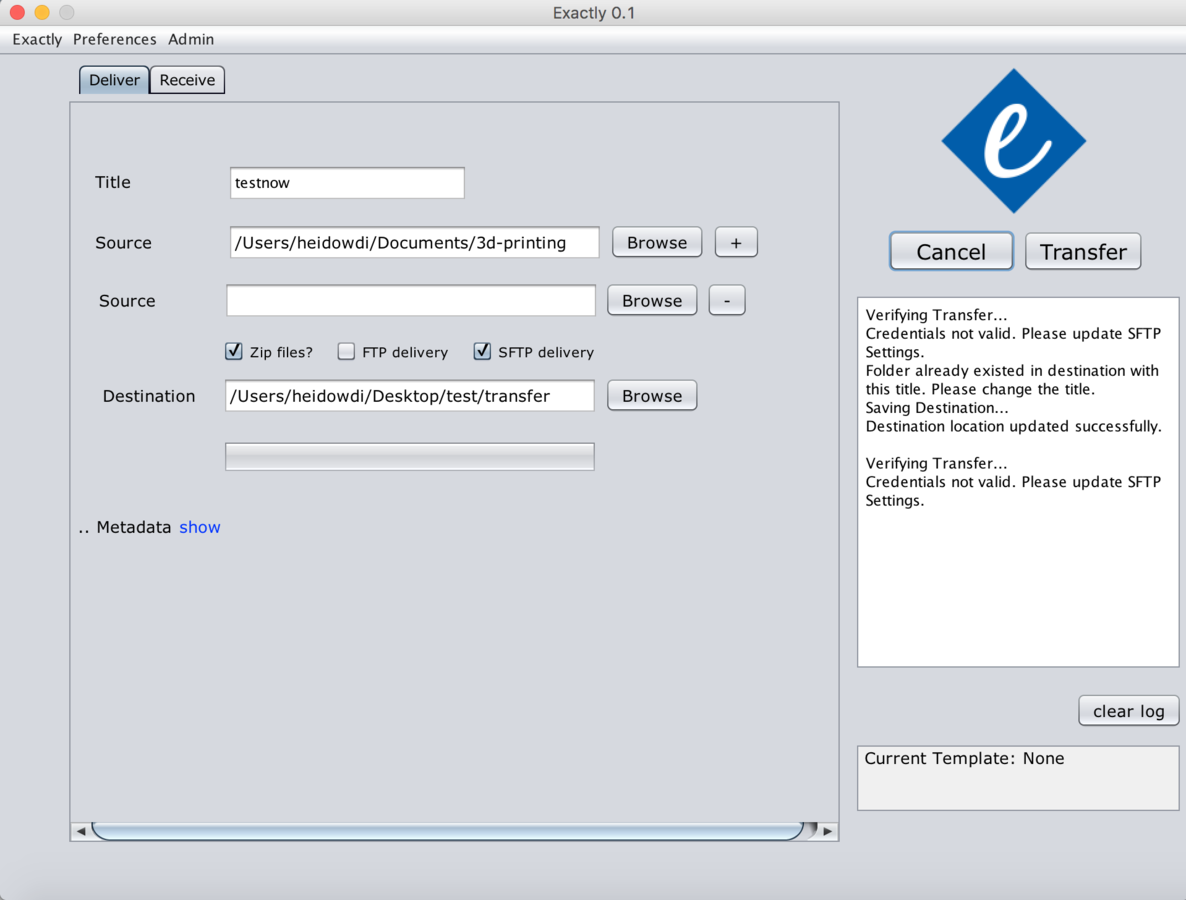
Task: Click the Destination path field
Action: tap(410, 396)
